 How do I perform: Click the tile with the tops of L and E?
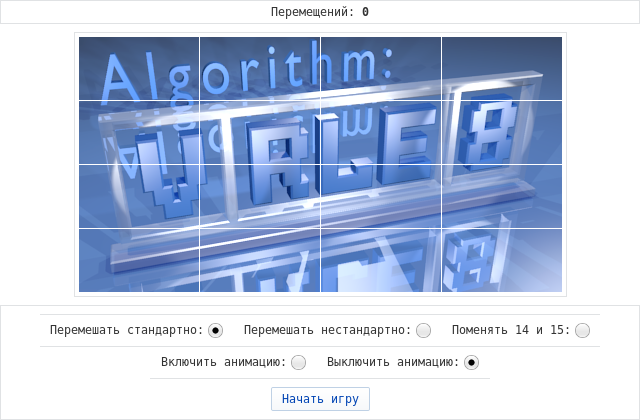pyautogui.click(x=381, y=133)
